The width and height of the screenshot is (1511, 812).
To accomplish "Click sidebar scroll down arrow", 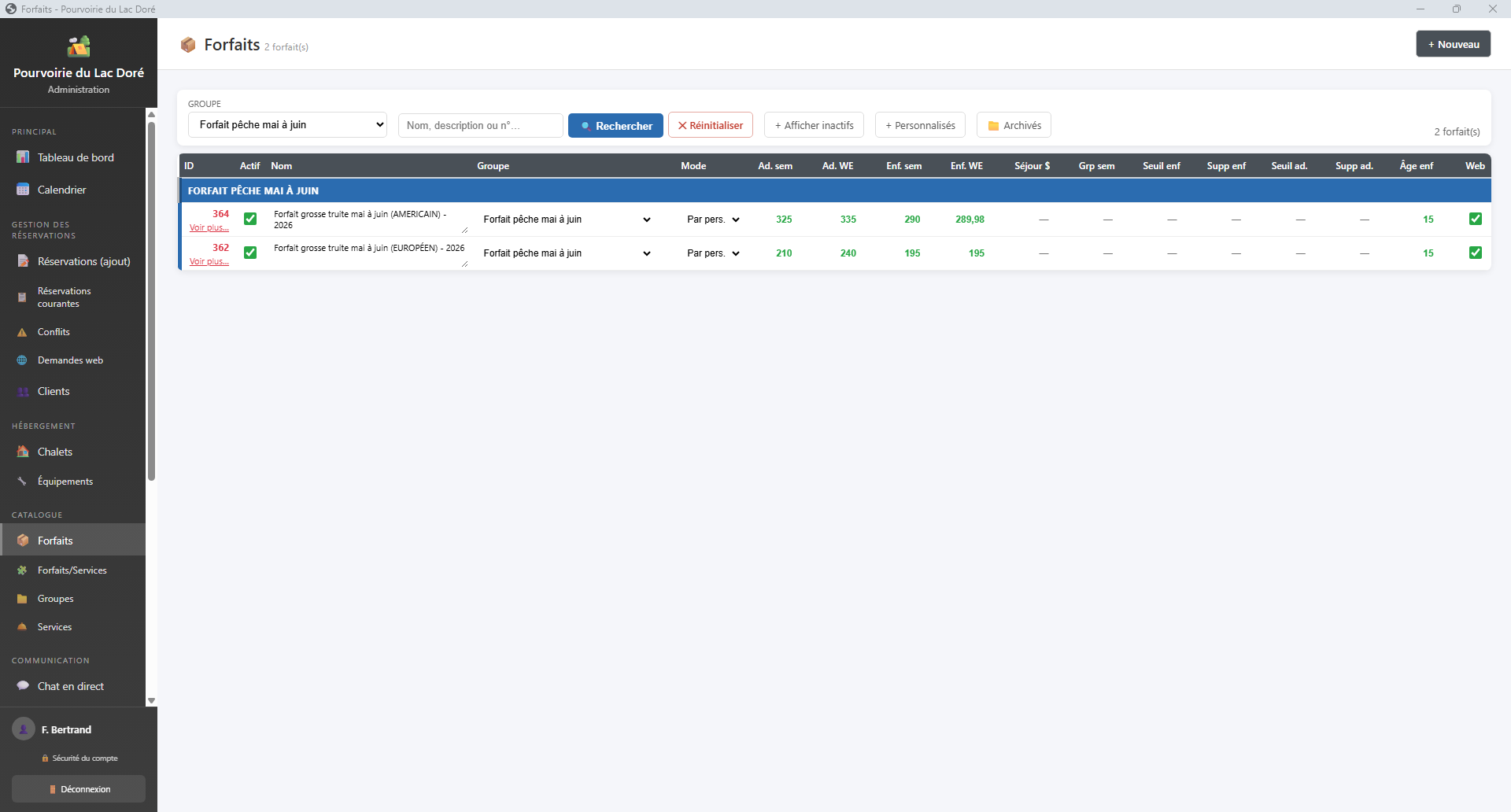I will coord(151,701).
